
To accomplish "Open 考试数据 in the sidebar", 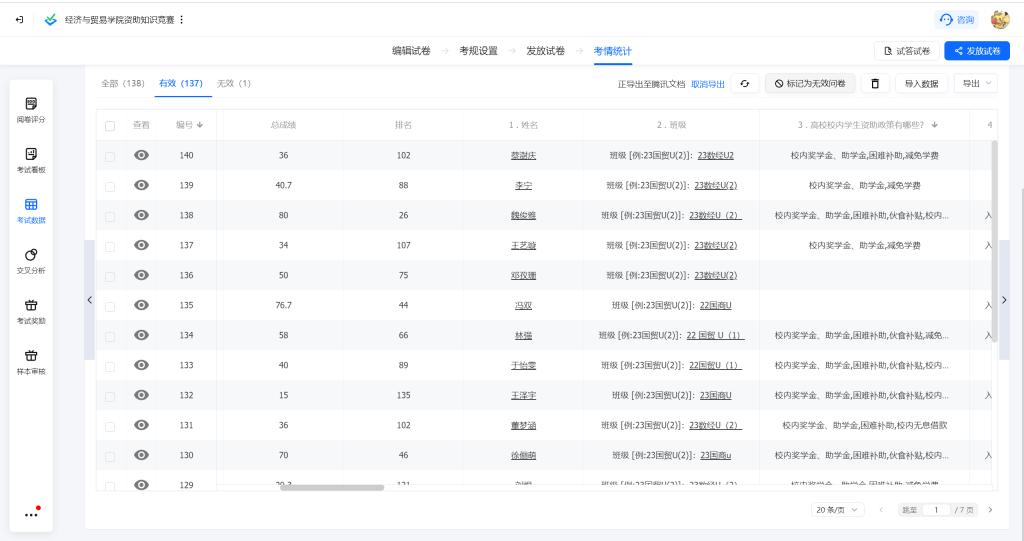I will pyautogui.click(x=31, y=210).
